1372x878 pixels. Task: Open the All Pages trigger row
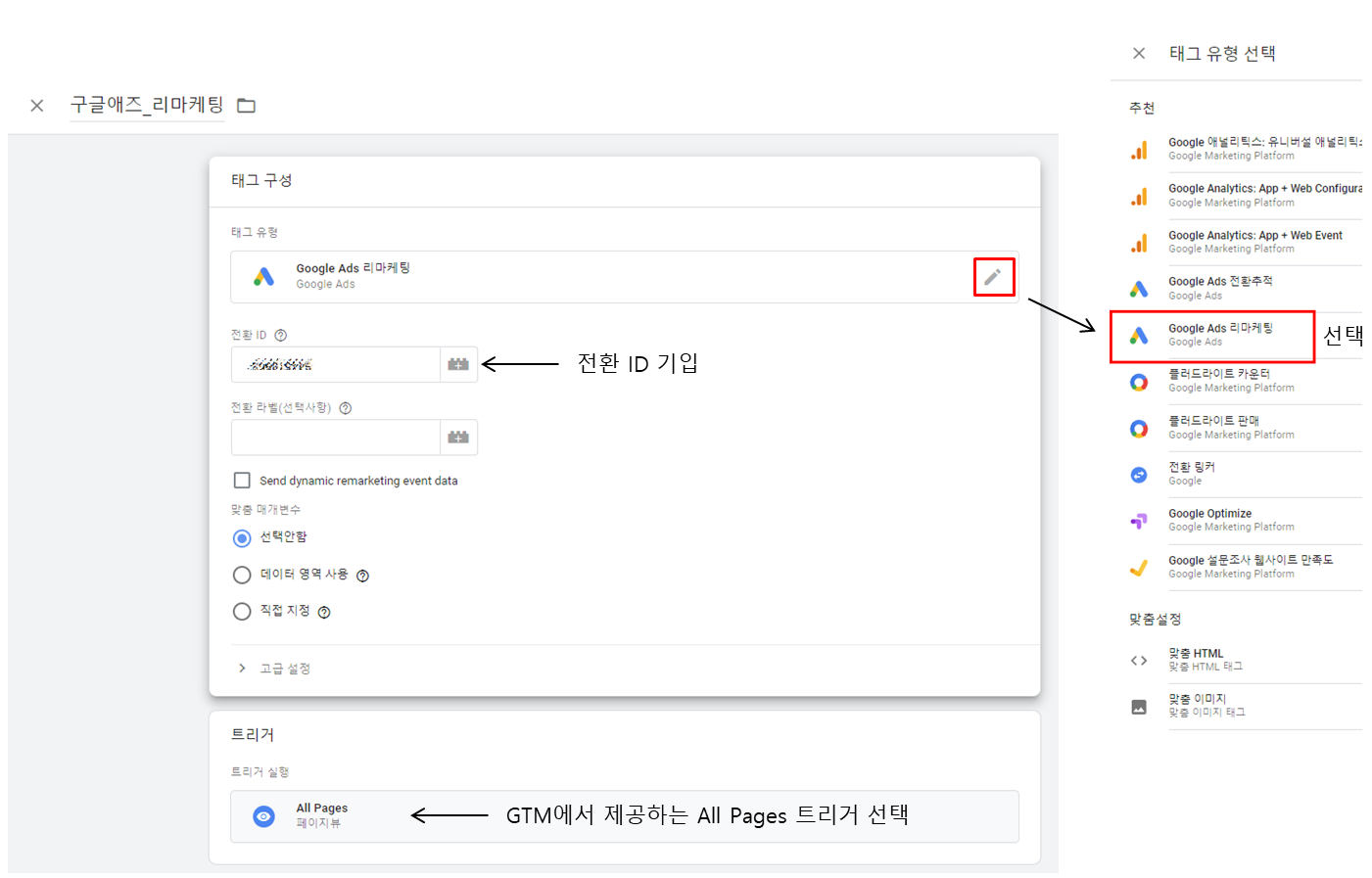(625, 816)
